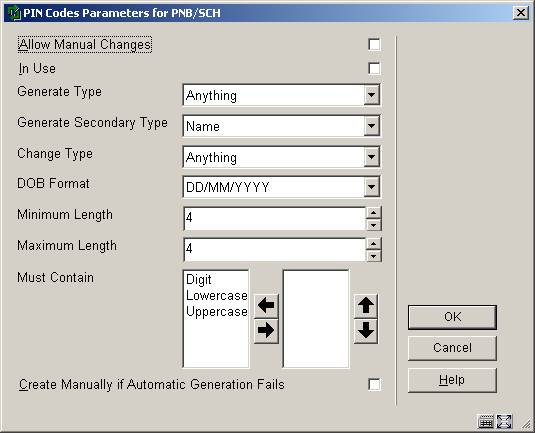Viewport: 535px width, 433px height.
Task: Click the move up arrow button
Action: click(366, 305)
